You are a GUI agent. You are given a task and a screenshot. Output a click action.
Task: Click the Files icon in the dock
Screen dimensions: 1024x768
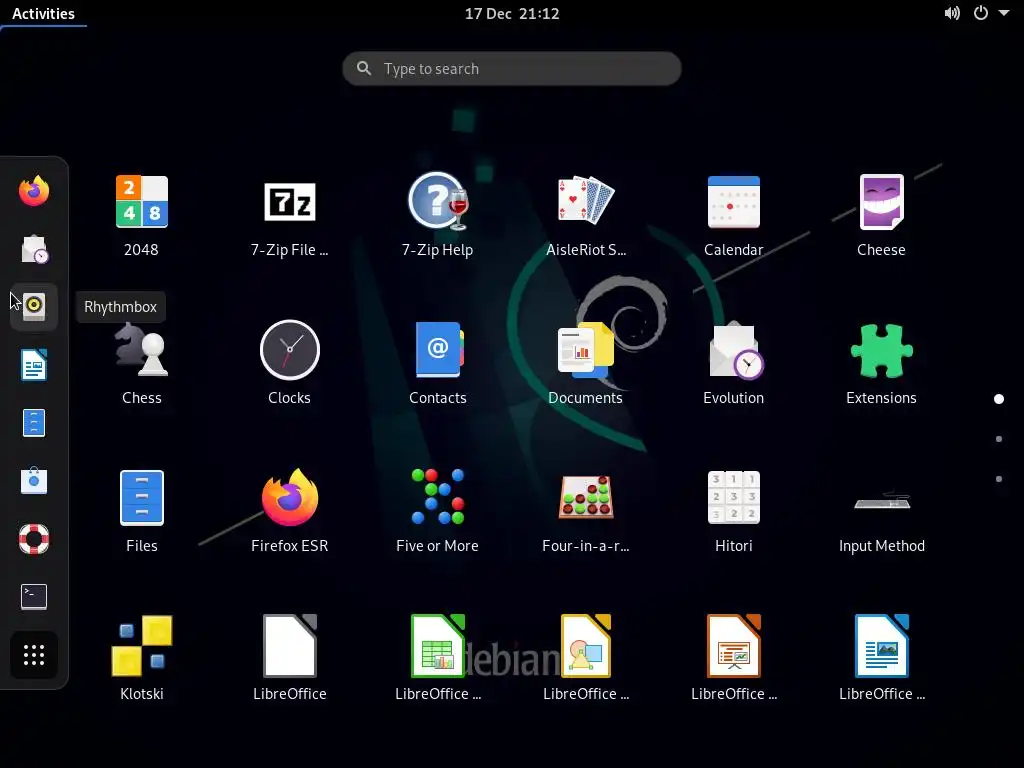[x=34, y=423]
